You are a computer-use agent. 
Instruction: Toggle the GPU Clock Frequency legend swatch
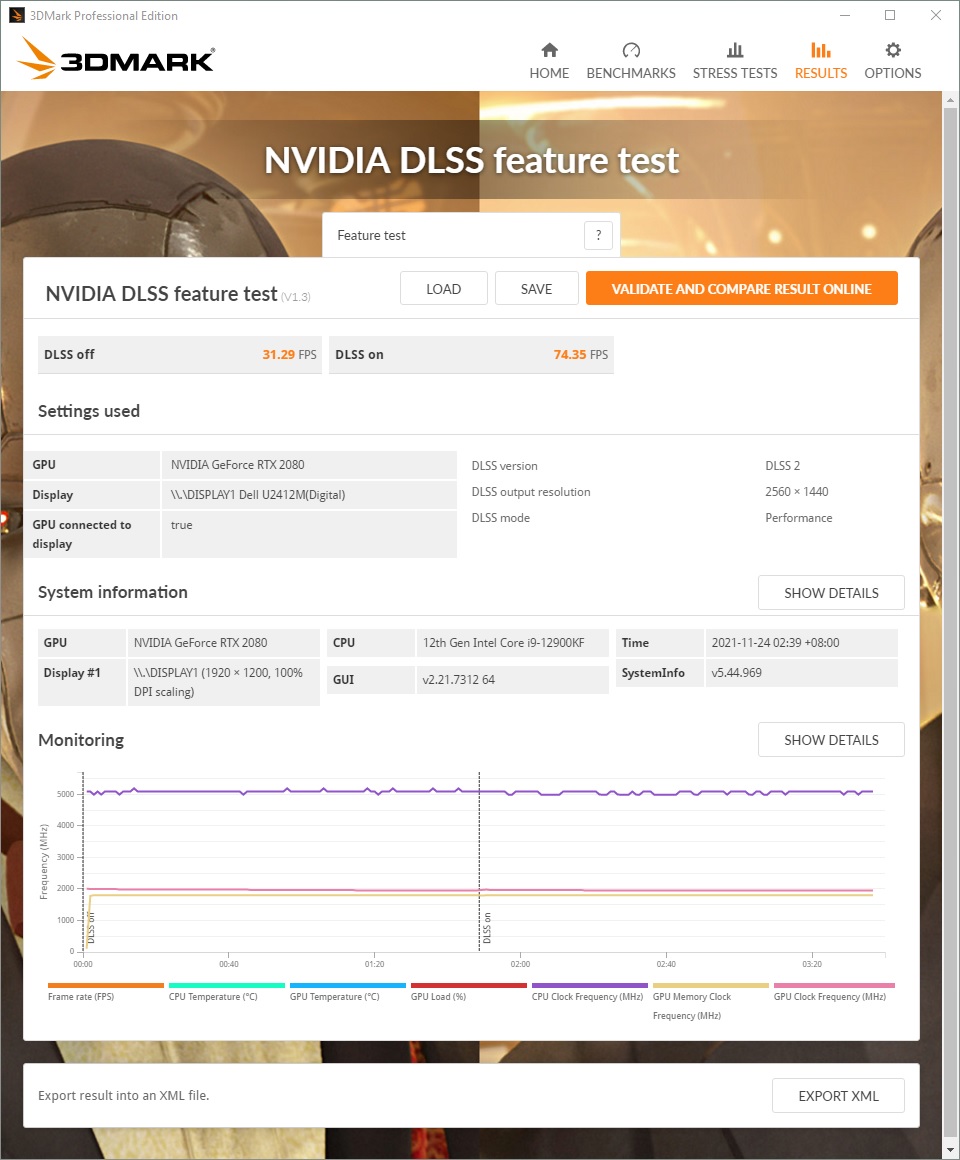(834, 985)
